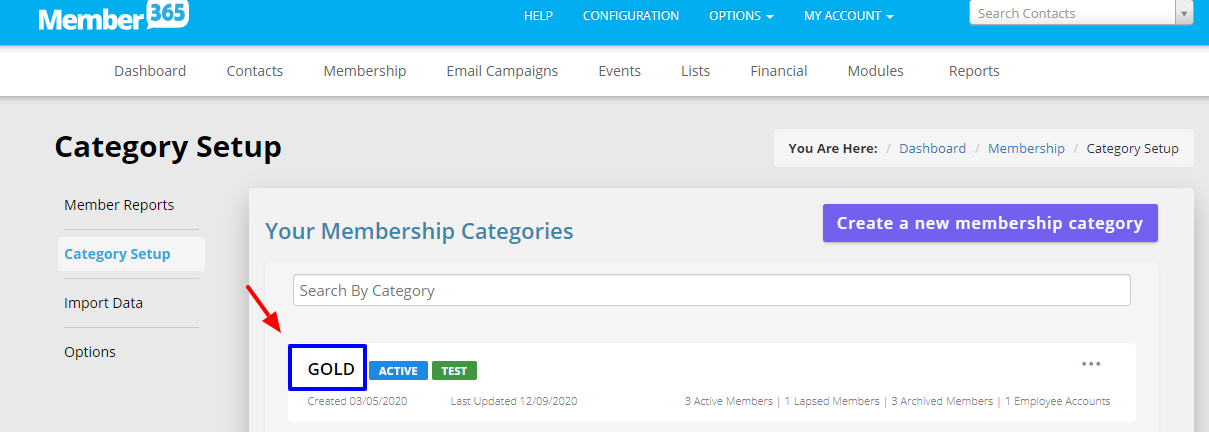
Task: Click Create a new membership category
Action: pos(990,223)
